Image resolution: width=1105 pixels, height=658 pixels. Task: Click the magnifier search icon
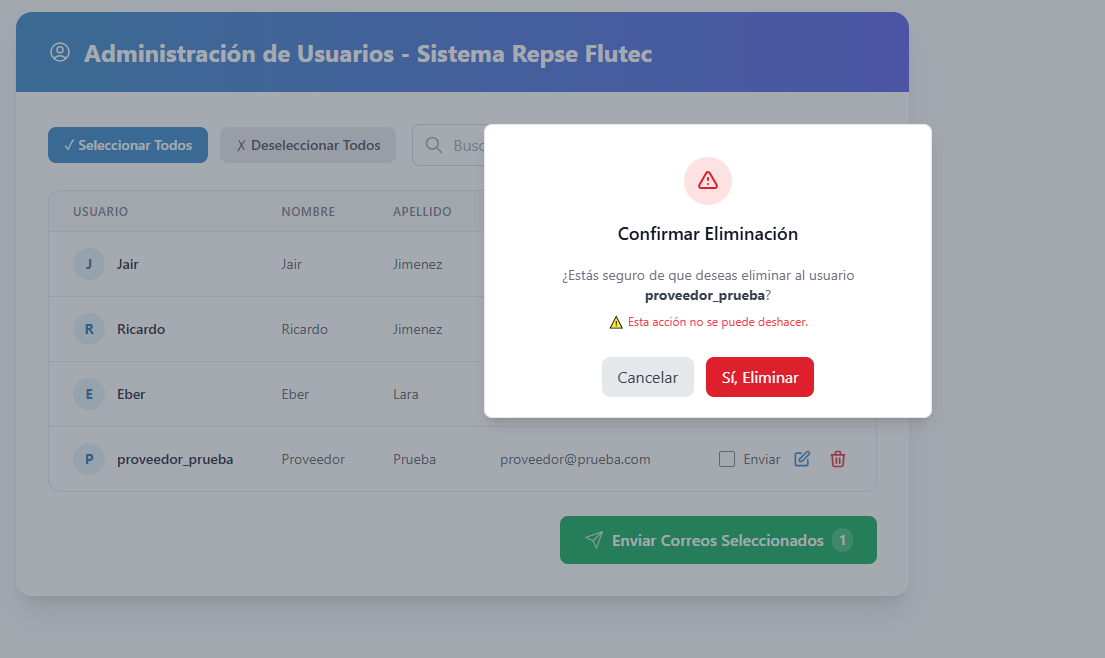(x=434, y=145)
